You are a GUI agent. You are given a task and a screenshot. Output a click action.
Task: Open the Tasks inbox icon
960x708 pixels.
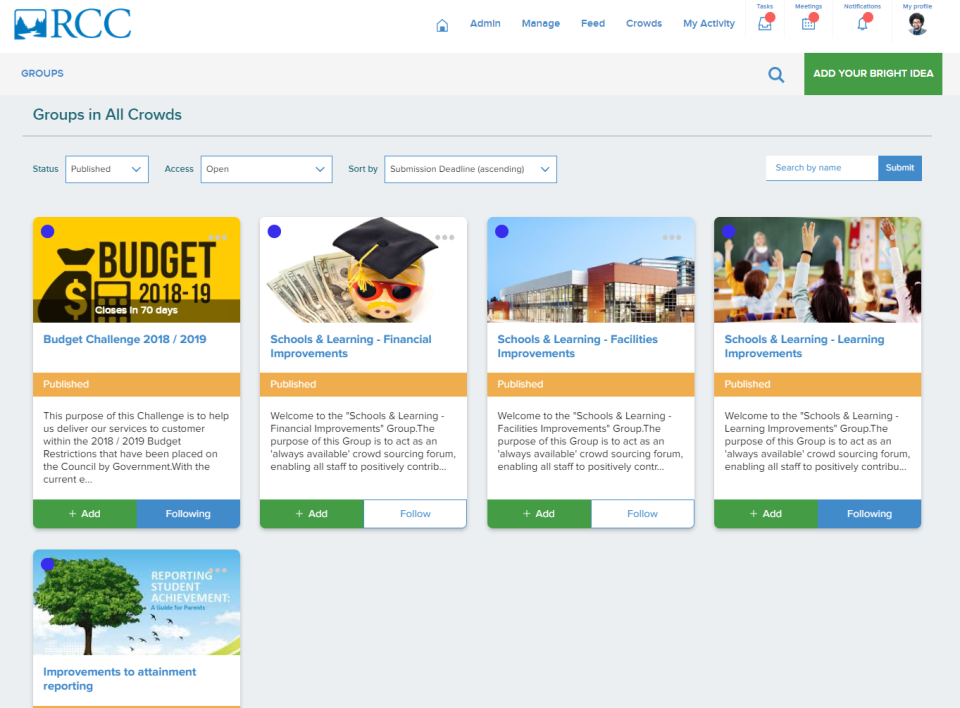[x=764, y=22]
